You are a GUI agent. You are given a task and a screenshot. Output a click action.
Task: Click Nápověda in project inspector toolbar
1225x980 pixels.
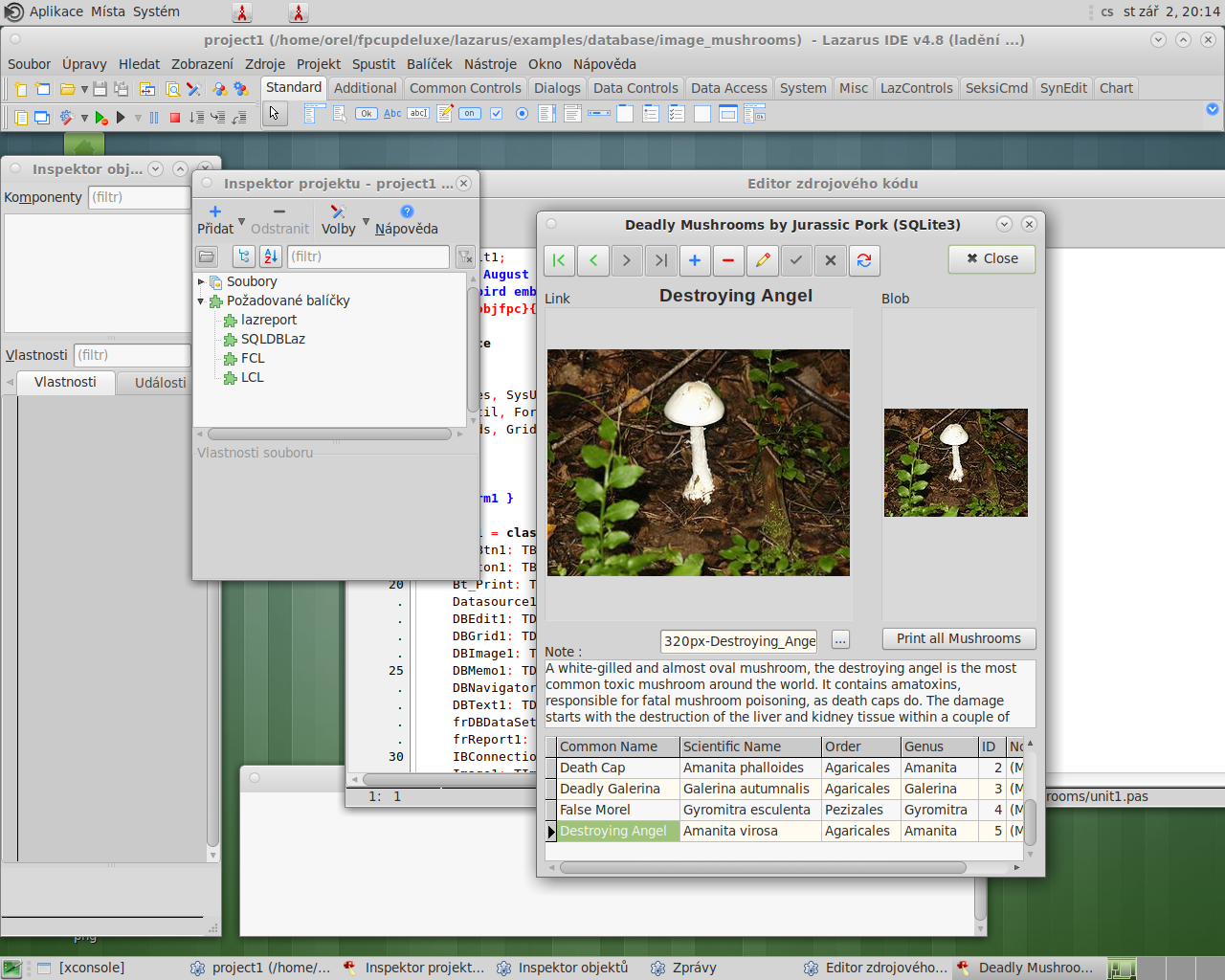pyautogui.click(x=407, y=220)
